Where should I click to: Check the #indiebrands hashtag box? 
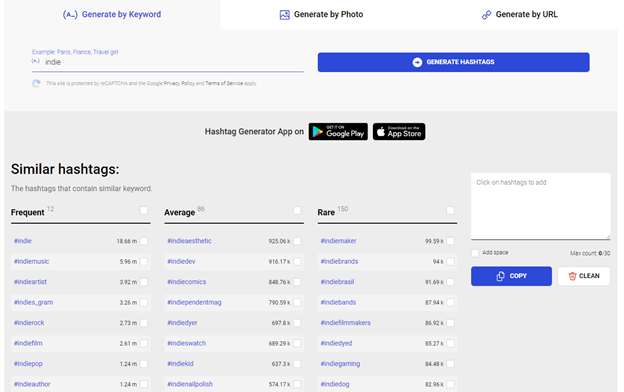450,261
